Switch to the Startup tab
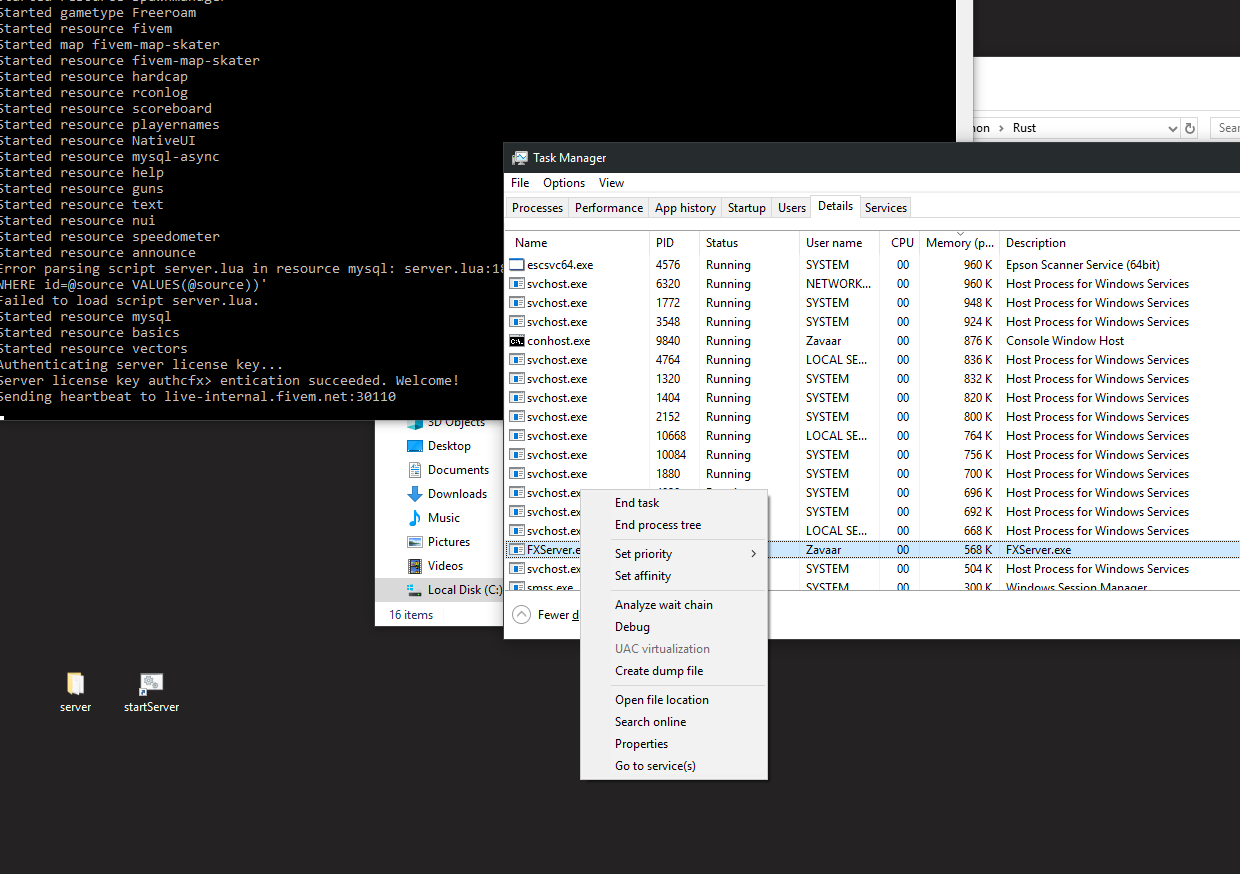Image resolution: width=1240 pixels, height=874 pixels. point(747,208)
